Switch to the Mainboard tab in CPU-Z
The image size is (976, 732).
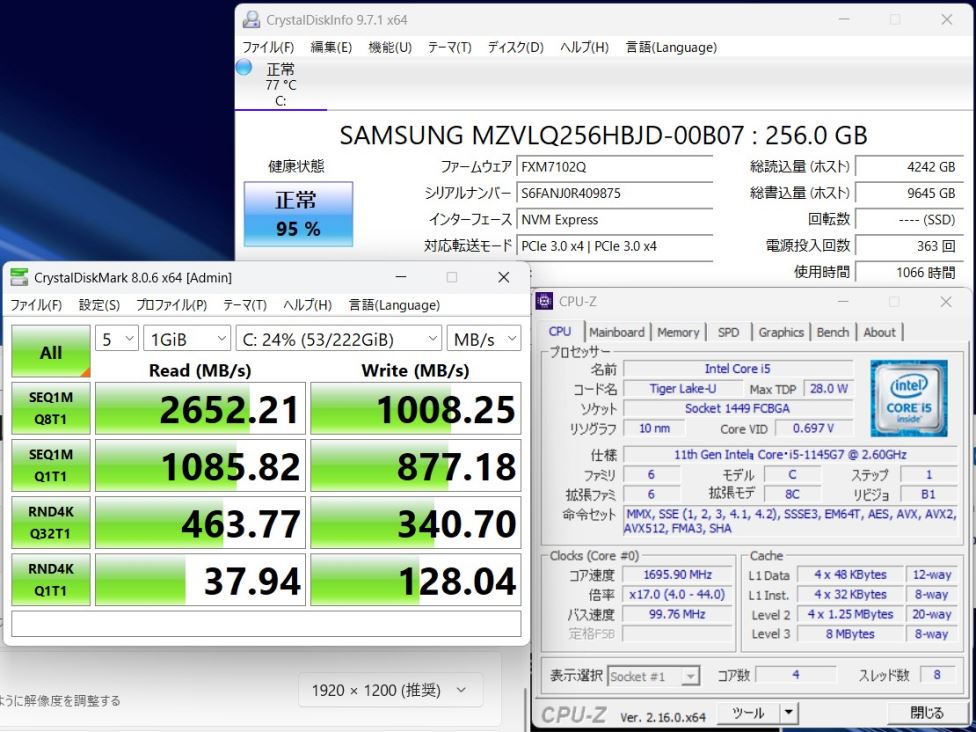(616, 332)
